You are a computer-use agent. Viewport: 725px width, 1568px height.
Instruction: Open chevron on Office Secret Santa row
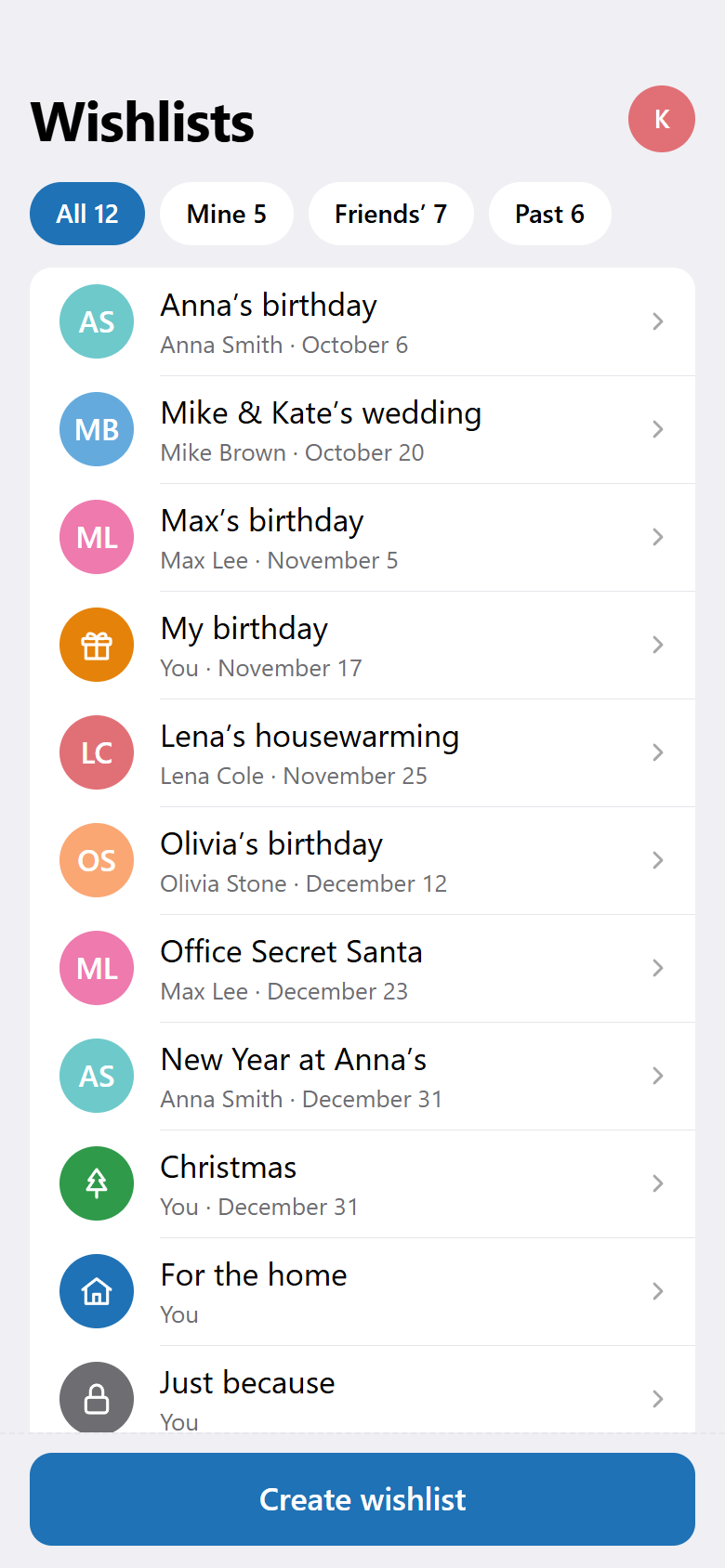pyautogui.click(x=658, y=968)
